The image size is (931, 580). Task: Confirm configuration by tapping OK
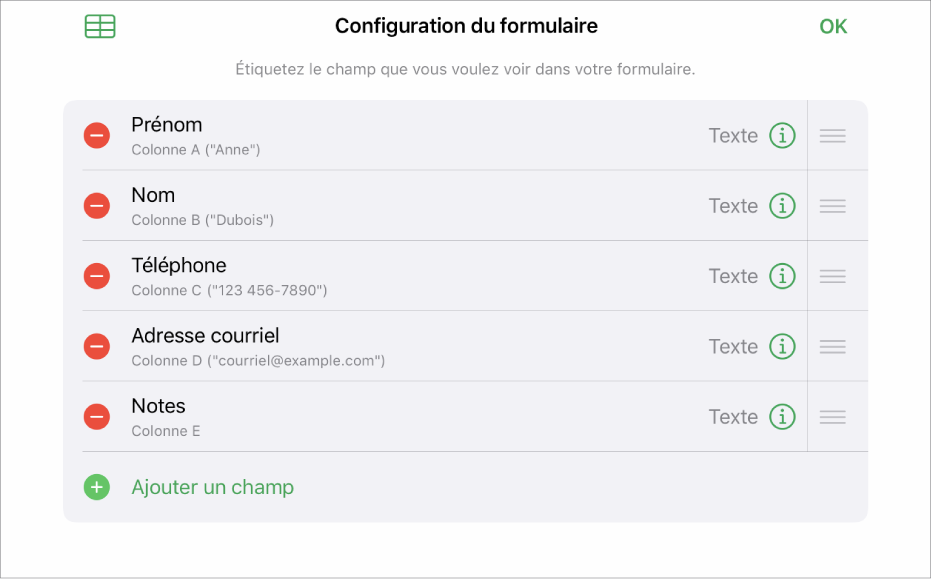point(833,25)
